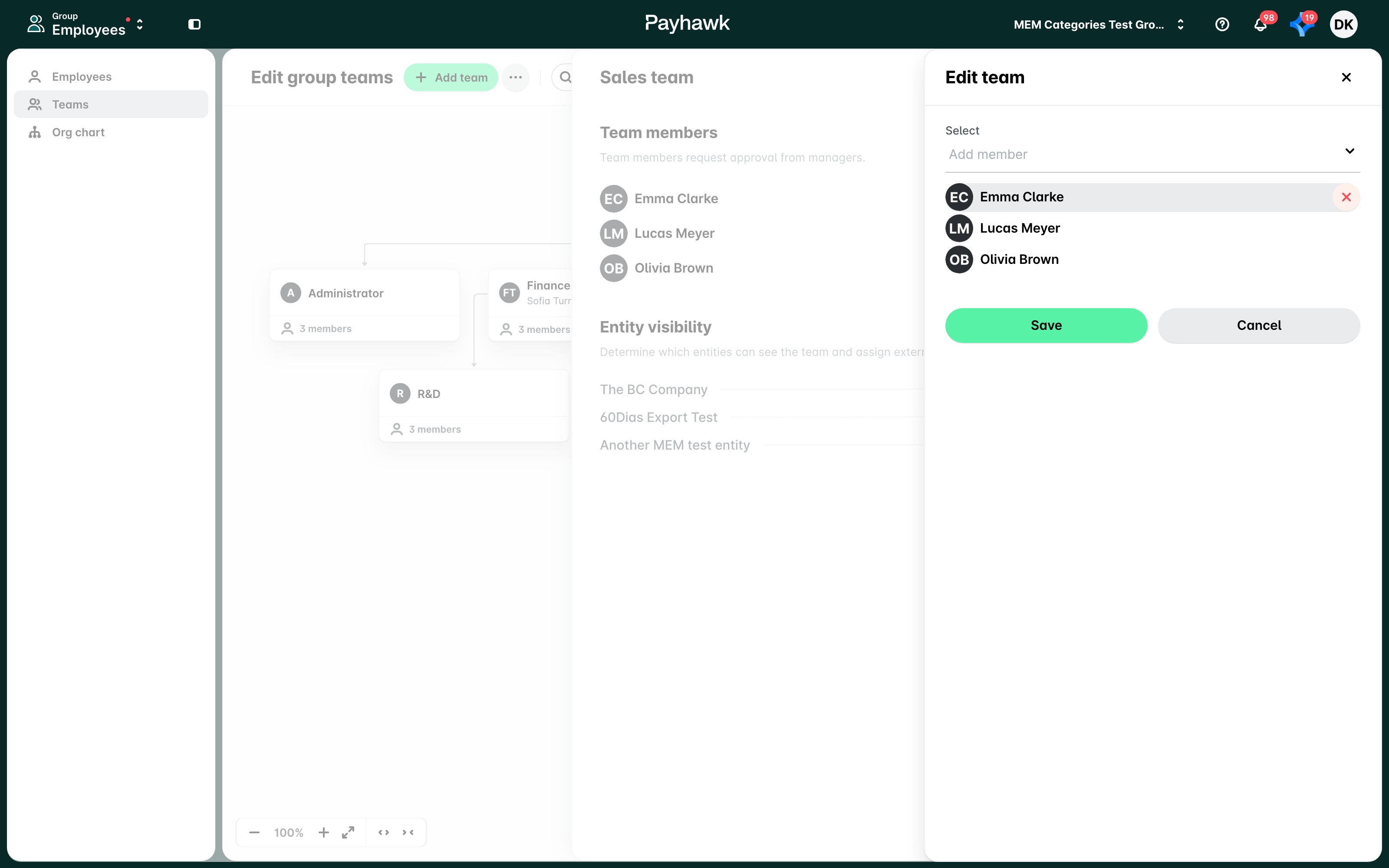The width and height of the screenshot is (1389, 868).
Task: Click the search magnifier icon
Action: [x=565, y=77]
